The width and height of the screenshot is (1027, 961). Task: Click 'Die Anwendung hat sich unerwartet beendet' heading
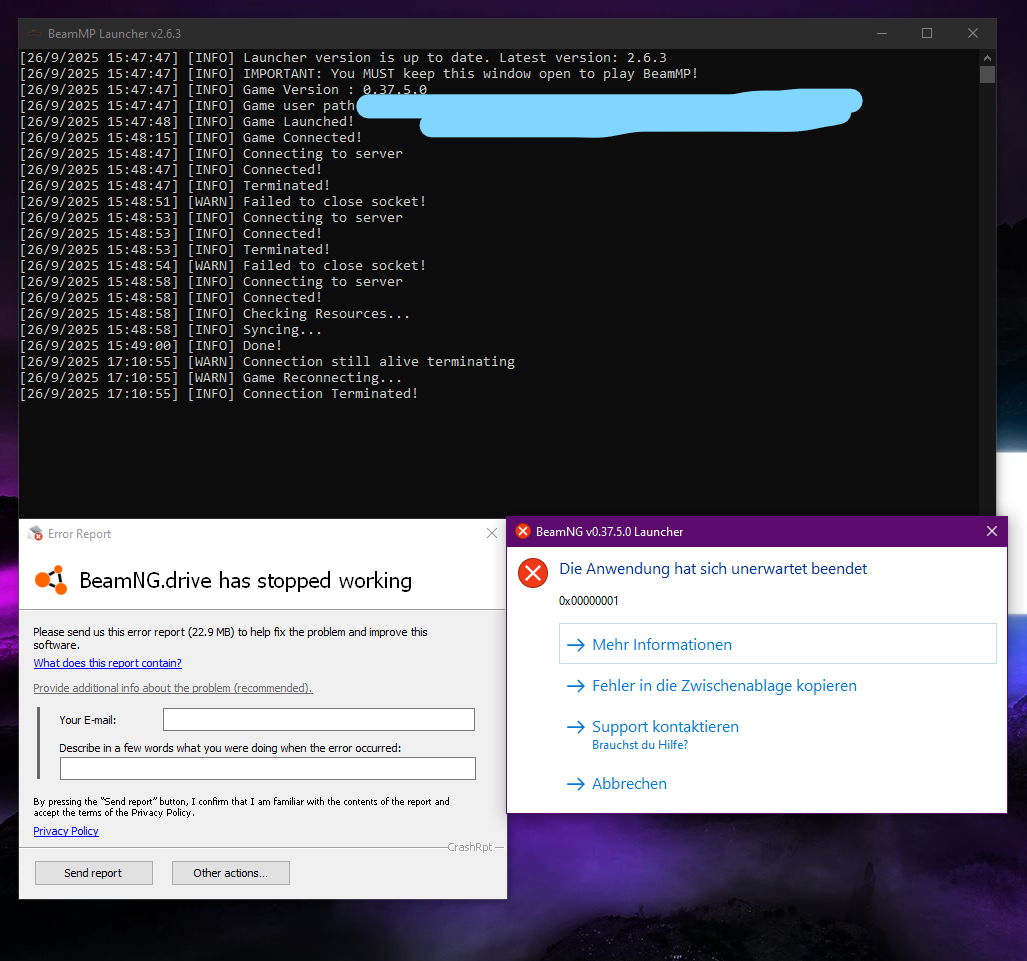pyautogui.click(x=713, y=569)
